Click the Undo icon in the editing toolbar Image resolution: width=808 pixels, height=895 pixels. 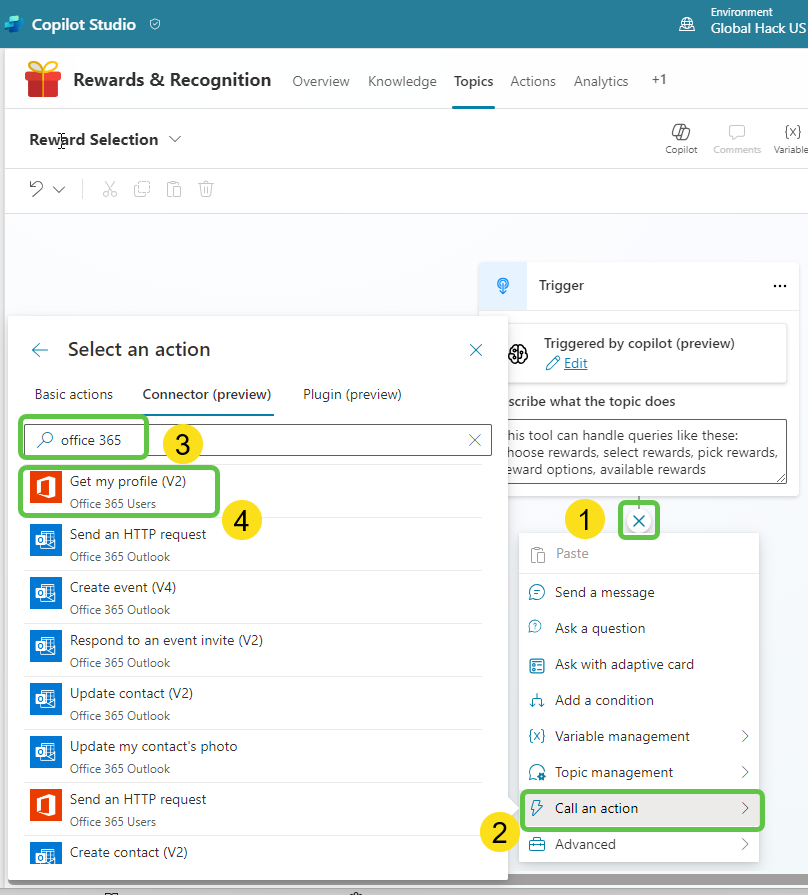pos(37,188)
